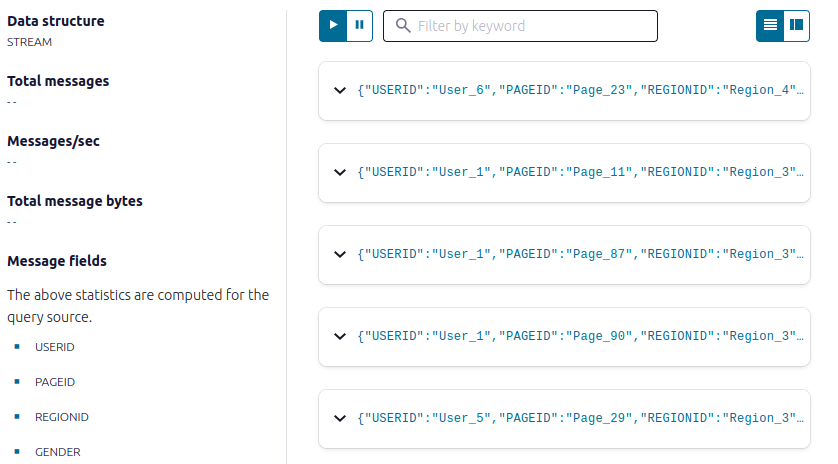The width and height of the screenshot is (838, 464).
Task: Switch to card column view
Action: coord(796,26)
